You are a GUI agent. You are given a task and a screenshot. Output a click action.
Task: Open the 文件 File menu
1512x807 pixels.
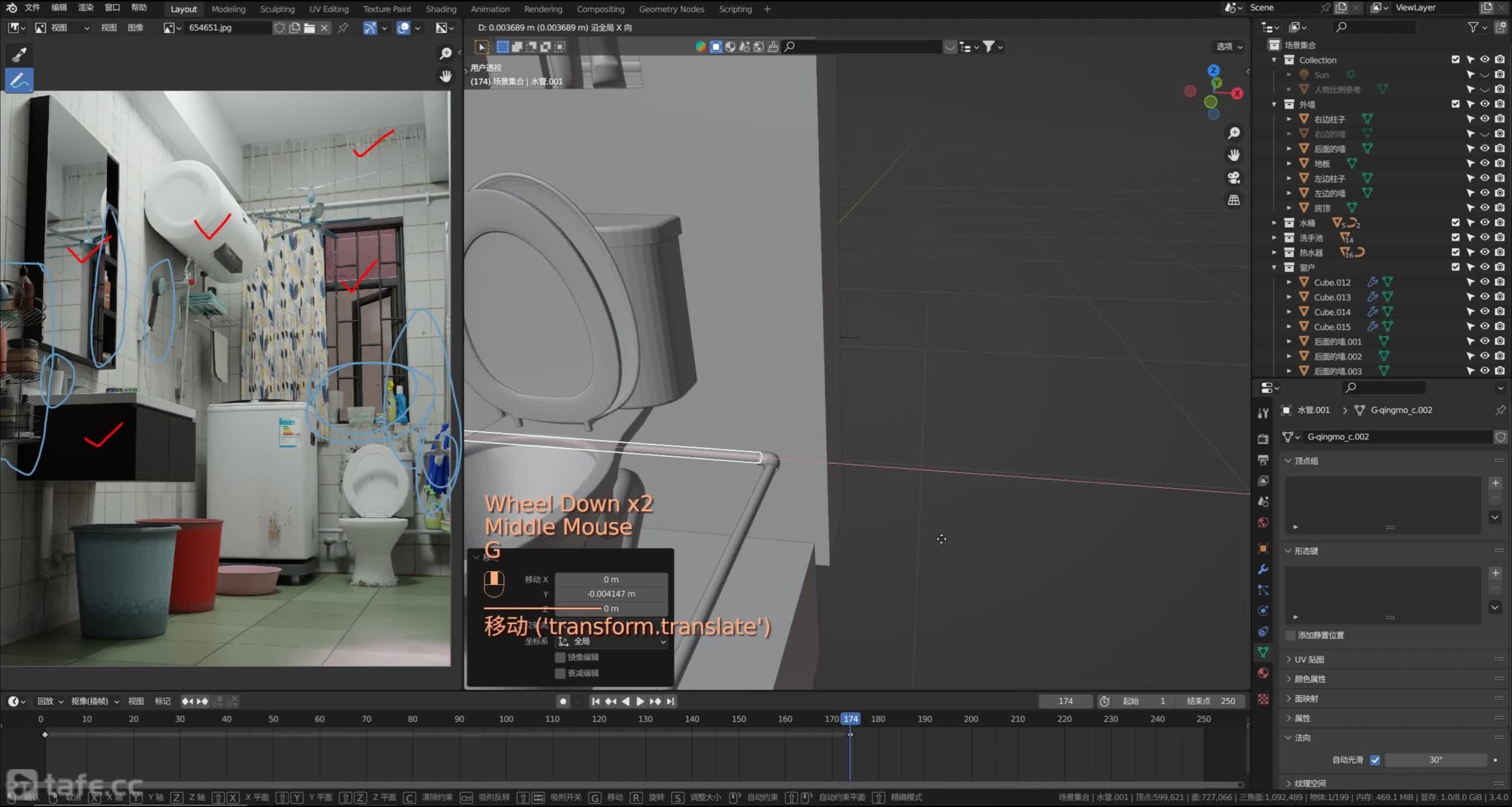point(32,8)
